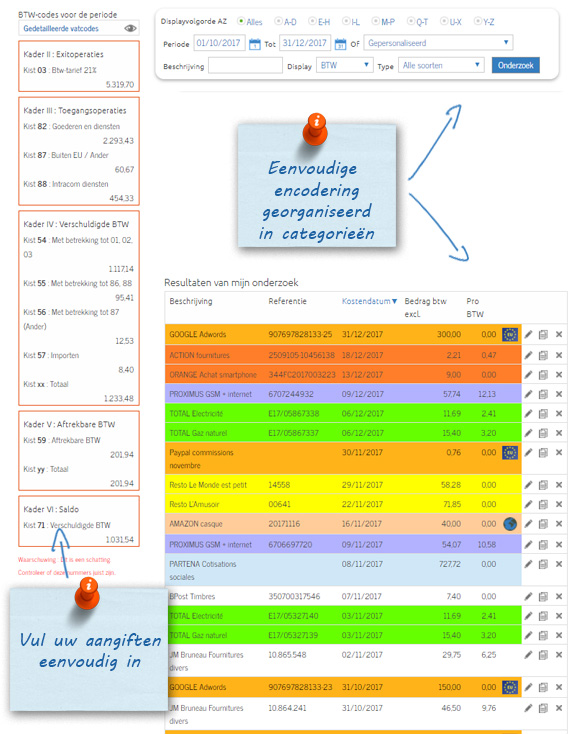Duplicate the ACTION fournitures expense row
Viewport: 576px width, 734px height.
[543, 355]
